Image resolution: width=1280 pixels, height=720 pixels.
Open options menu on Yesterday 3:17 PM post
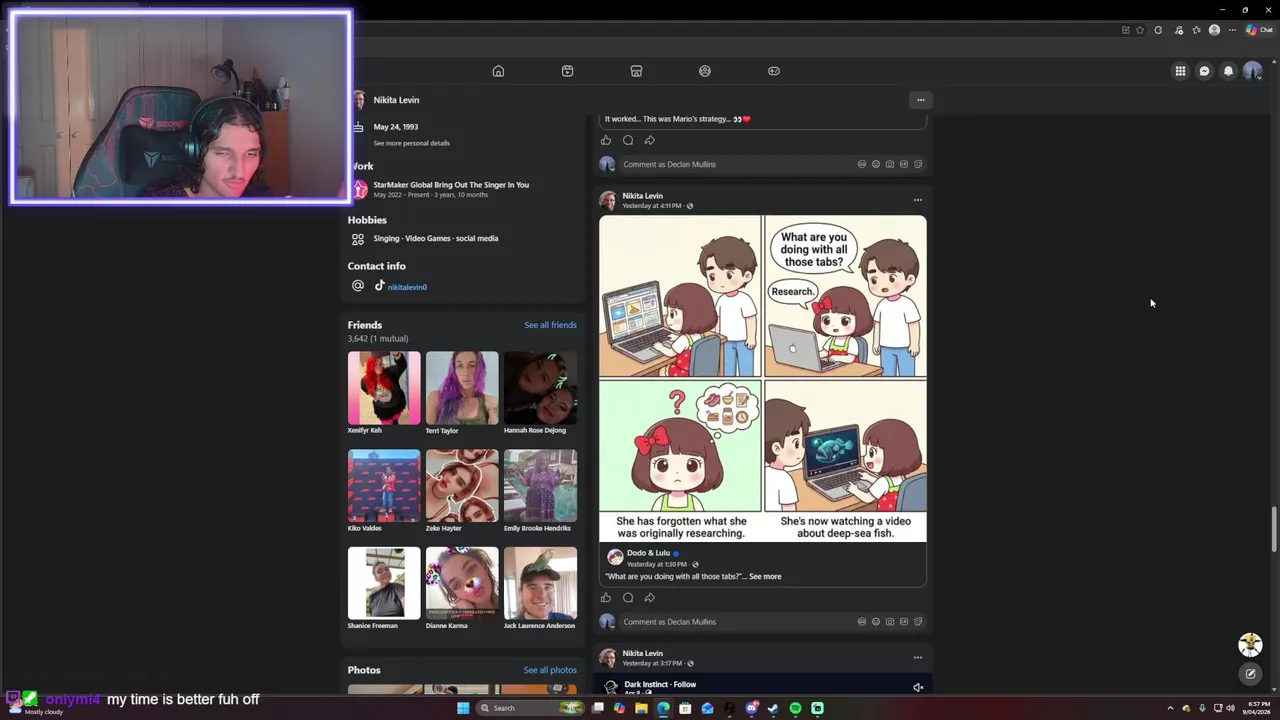tap(918, 657)
